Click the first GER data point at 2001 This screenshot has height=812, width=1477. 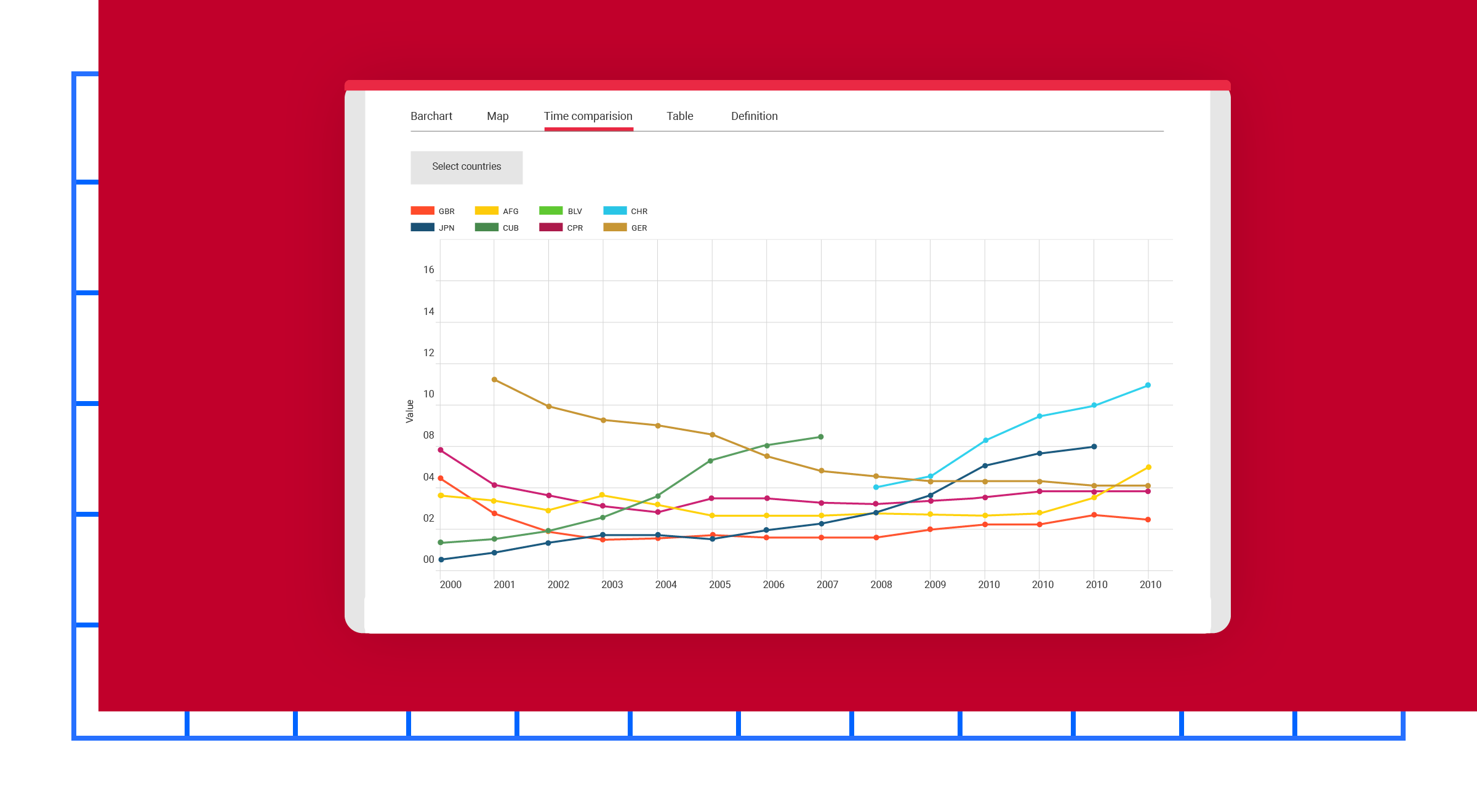tap(494, 380)
